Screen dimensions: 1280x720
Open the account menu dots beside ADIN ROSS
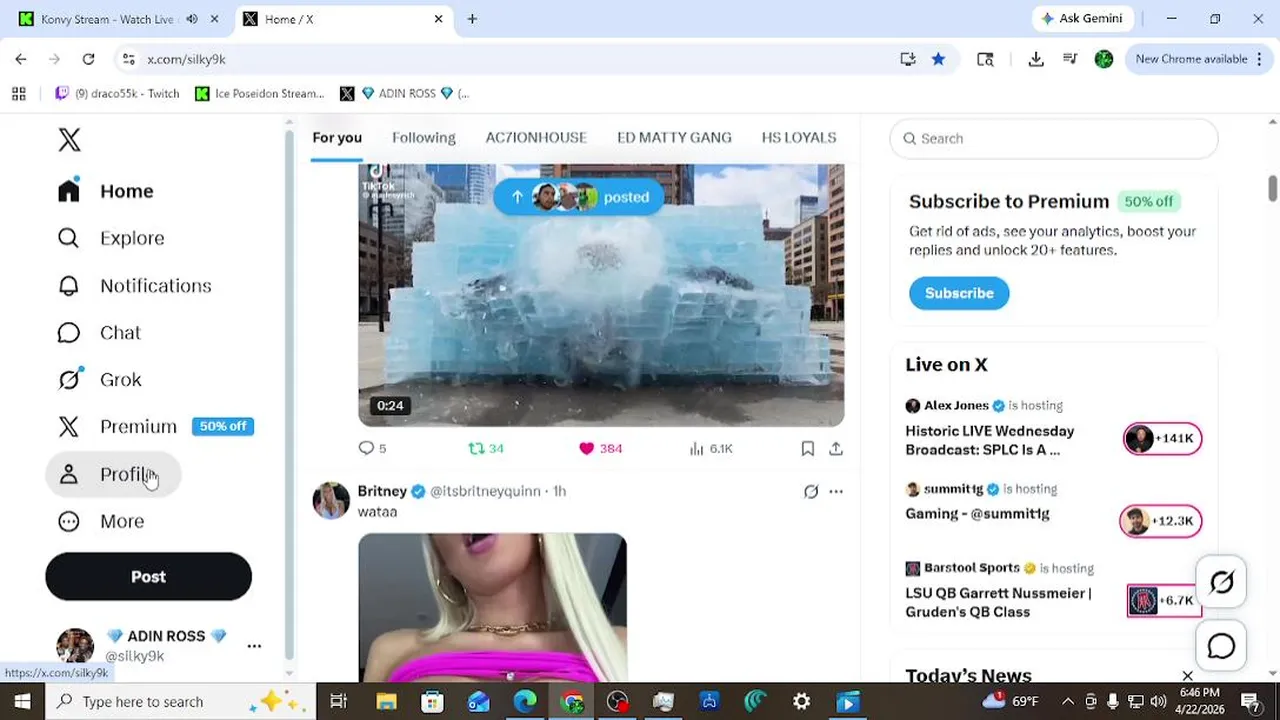click(x=254, y=646)
